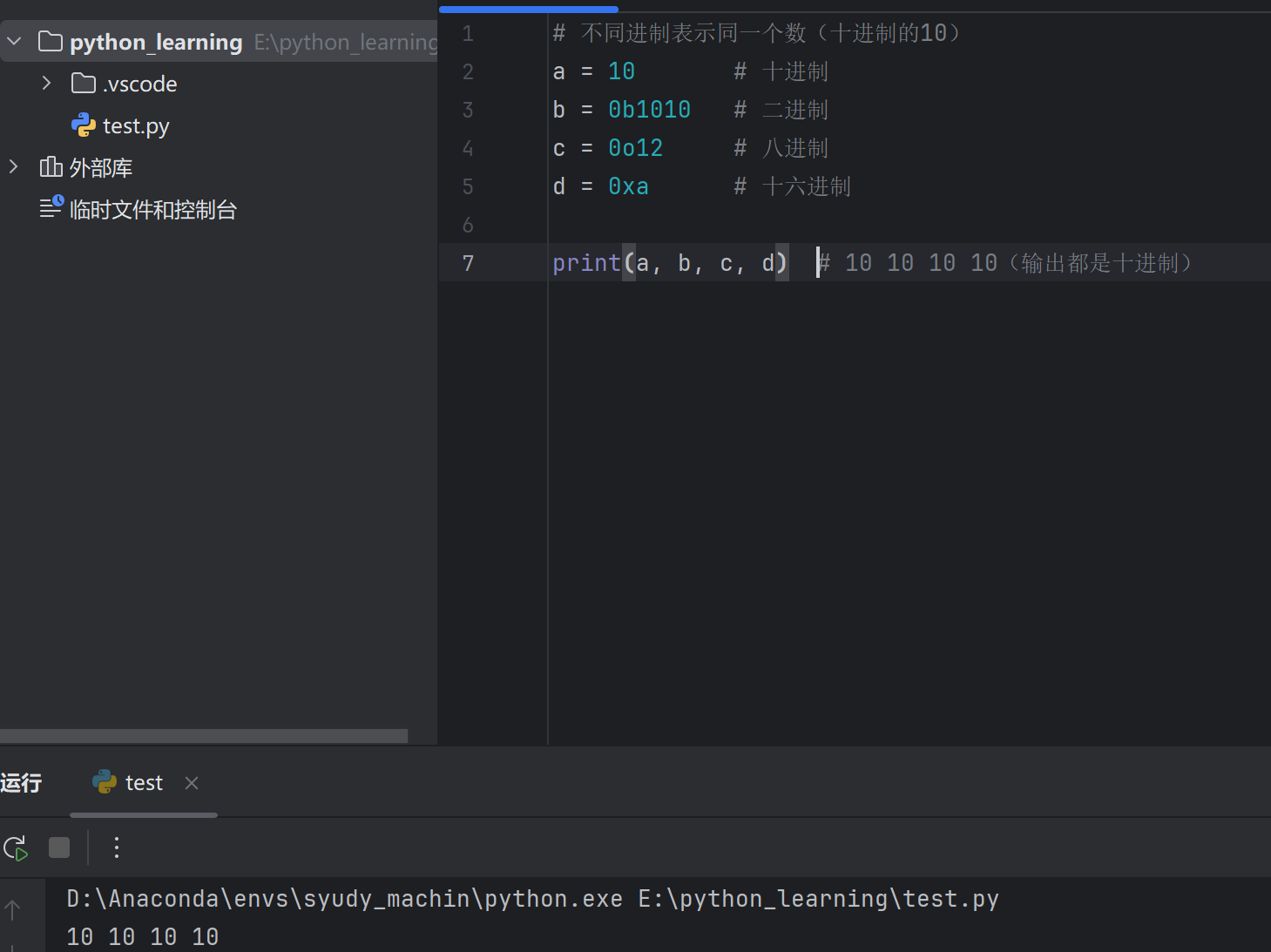Click the comment # 十进制
The height and width of the screenshot is (952, 1271).
pos(781,71)
